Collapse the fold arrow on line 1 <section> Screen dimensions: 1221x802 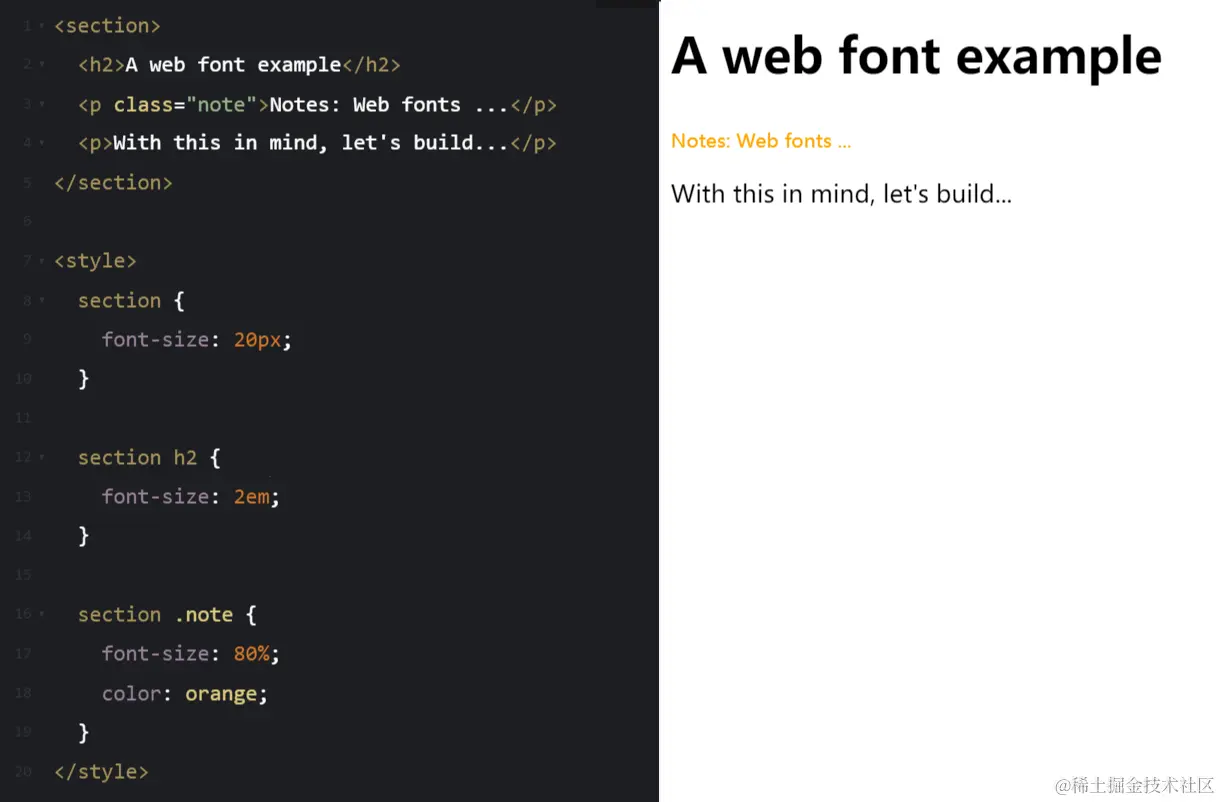41,26
